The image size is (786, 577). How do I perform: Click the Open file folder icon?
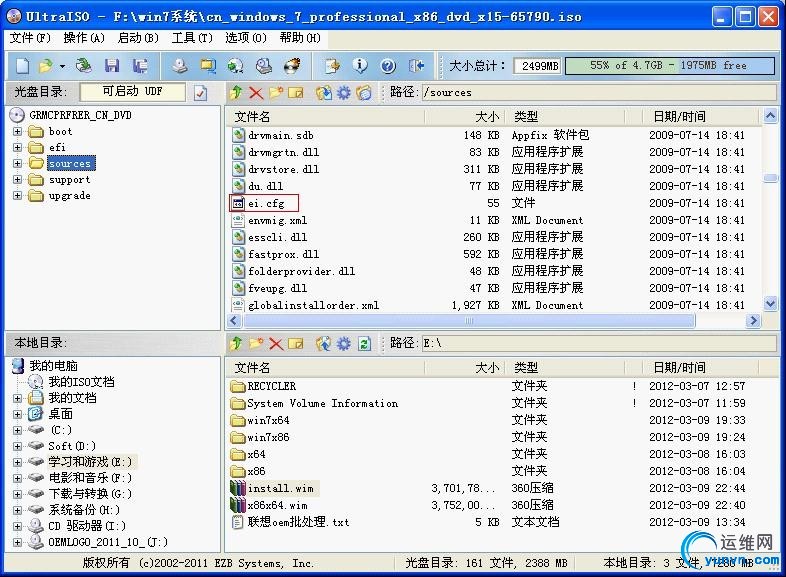[x=45, y=66]
